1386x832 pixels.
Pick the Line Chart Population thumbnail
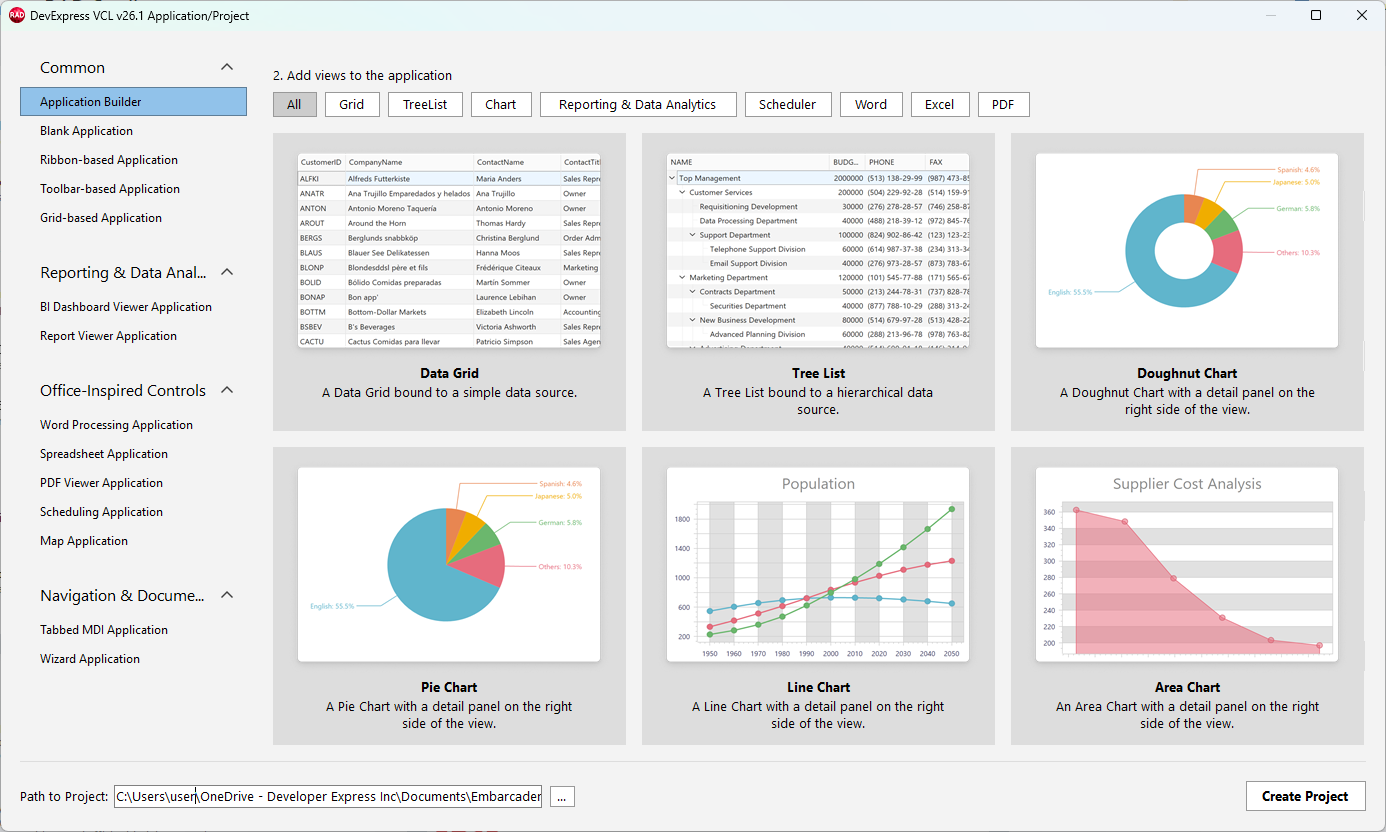pos(818,564)
